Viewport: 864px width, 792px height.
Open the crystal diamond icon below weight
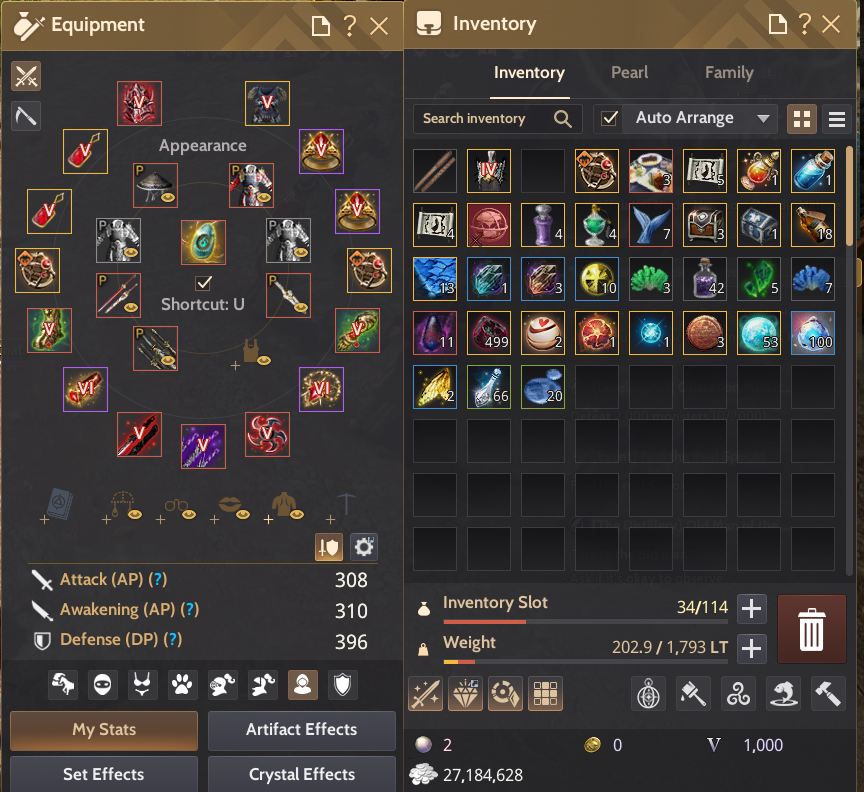click(x=465, y=693)
